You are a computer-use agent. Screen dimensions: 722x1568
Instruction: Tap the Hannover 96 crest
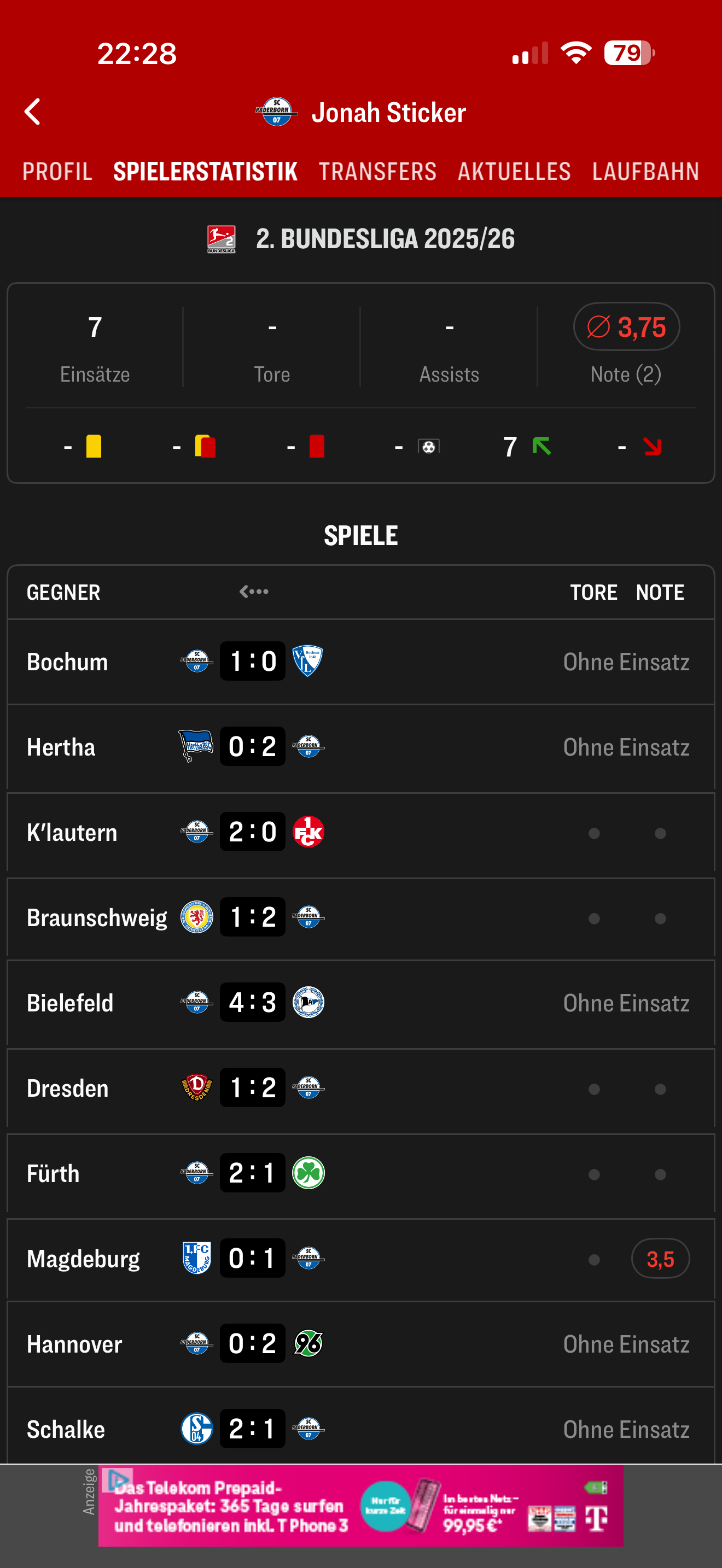pos(308,1343)
